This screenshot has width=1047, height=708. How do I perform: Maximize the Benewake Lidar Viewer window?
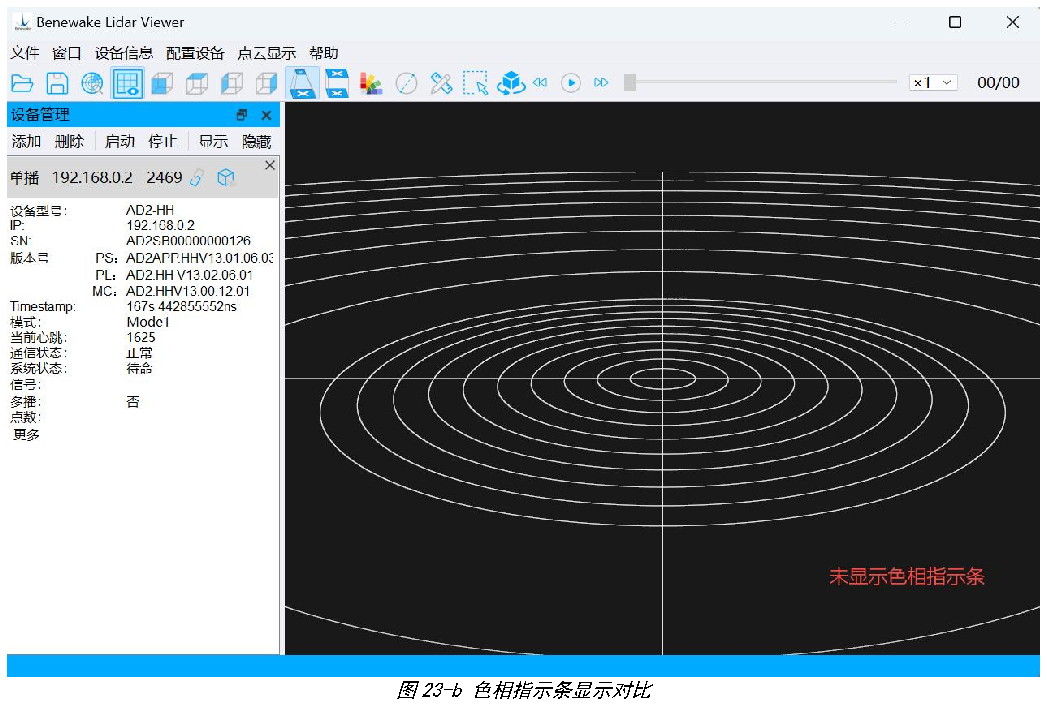[x=955, y=22]
